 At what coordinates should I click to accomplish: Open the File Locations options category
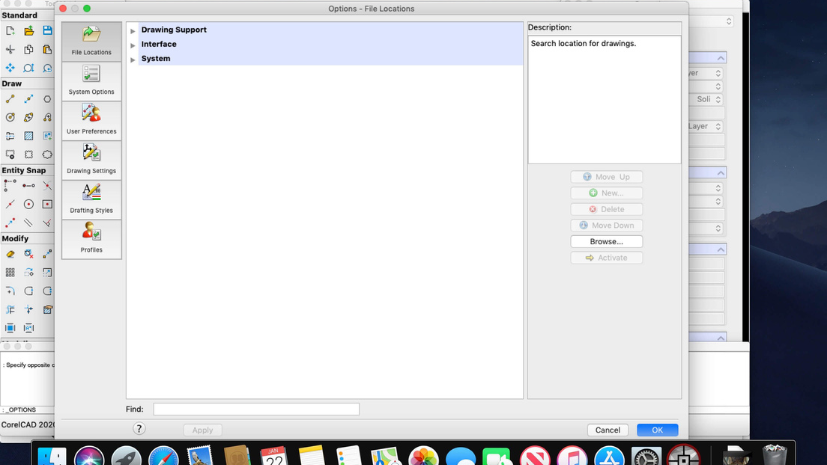(x=91, y=41)
